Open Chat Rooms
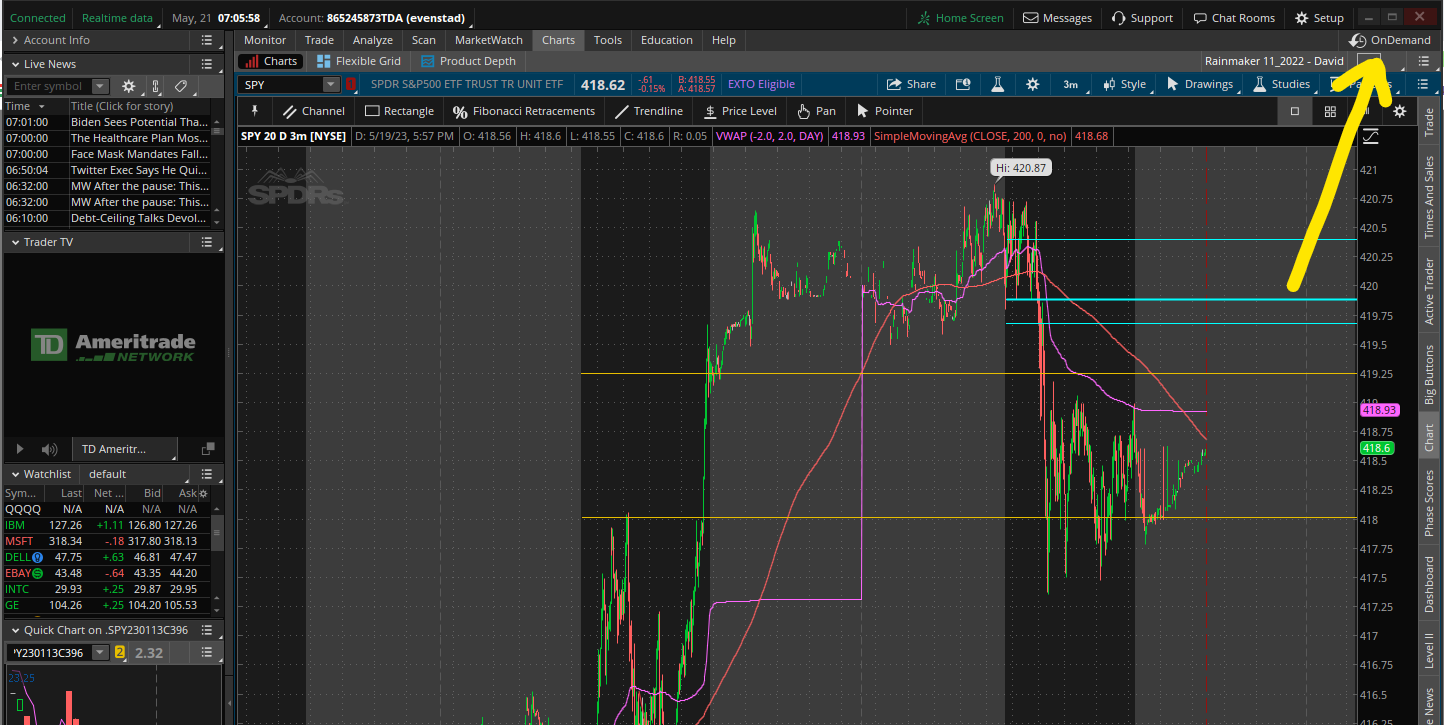Screen dimensions: 1444x725 [1234, 18]
